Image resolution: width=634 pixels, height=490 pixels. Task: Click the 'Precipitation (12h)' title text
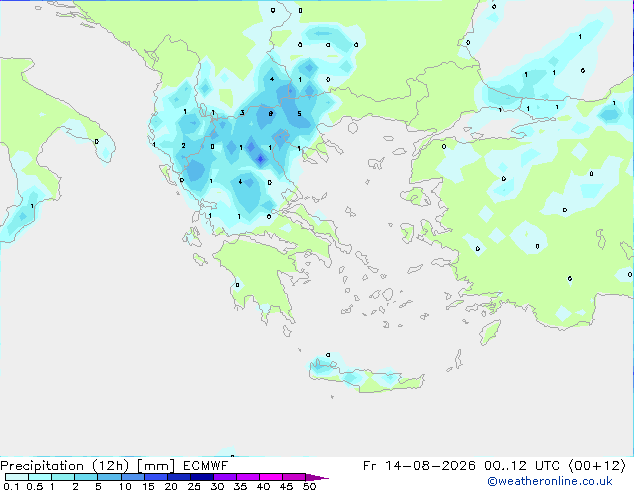pyautogui.click(x=65, y=466)
